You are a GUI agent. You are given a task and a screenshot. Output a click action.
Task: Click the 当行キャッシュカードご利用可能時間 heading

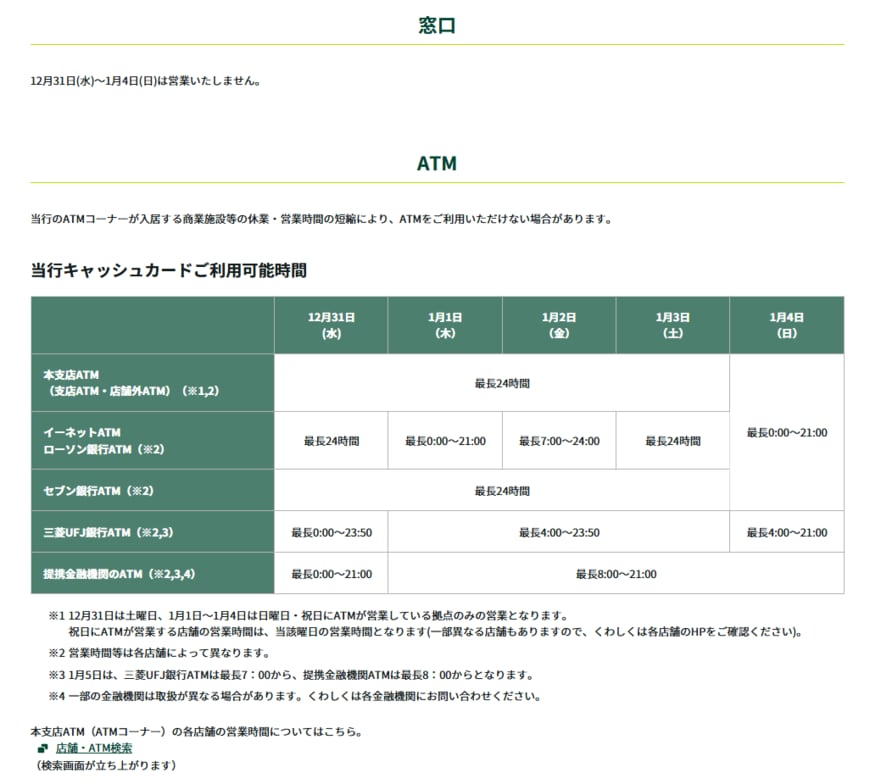168,268
